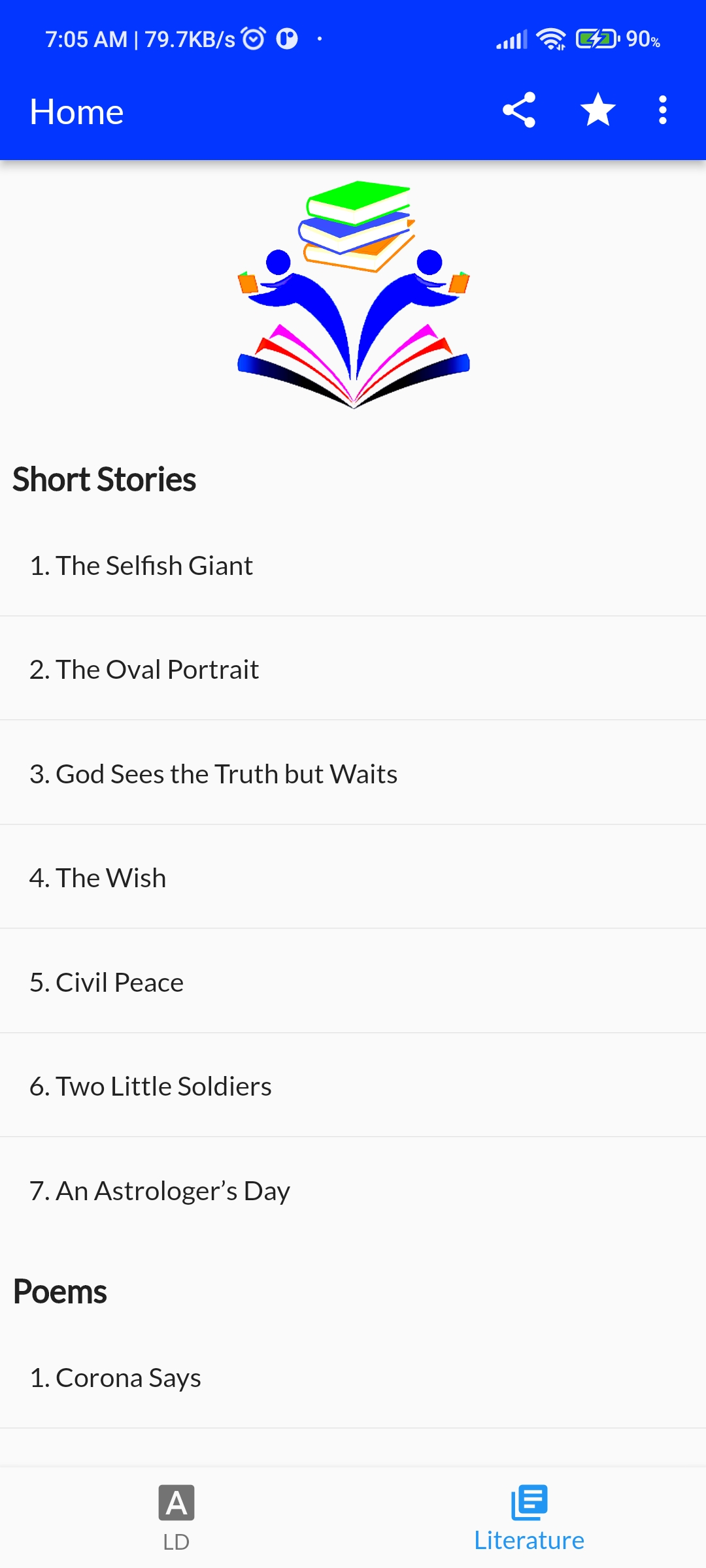Tap the battery charging icon

pos(596,39)
